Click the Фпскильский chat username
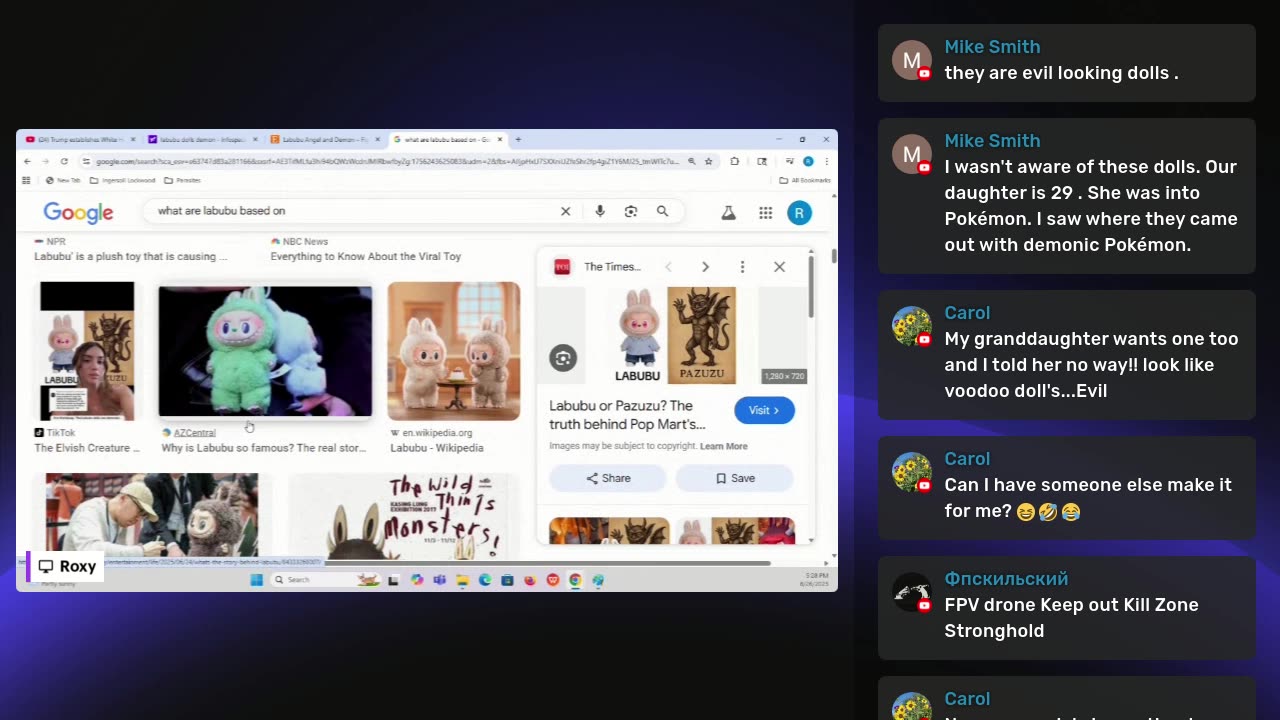This screenshot has width=1280, height=720. (x=1006, y=579)
